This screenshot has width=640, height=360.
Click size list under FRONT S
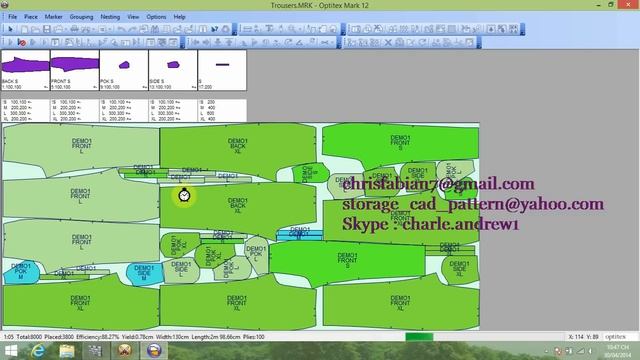click(75, 110)
